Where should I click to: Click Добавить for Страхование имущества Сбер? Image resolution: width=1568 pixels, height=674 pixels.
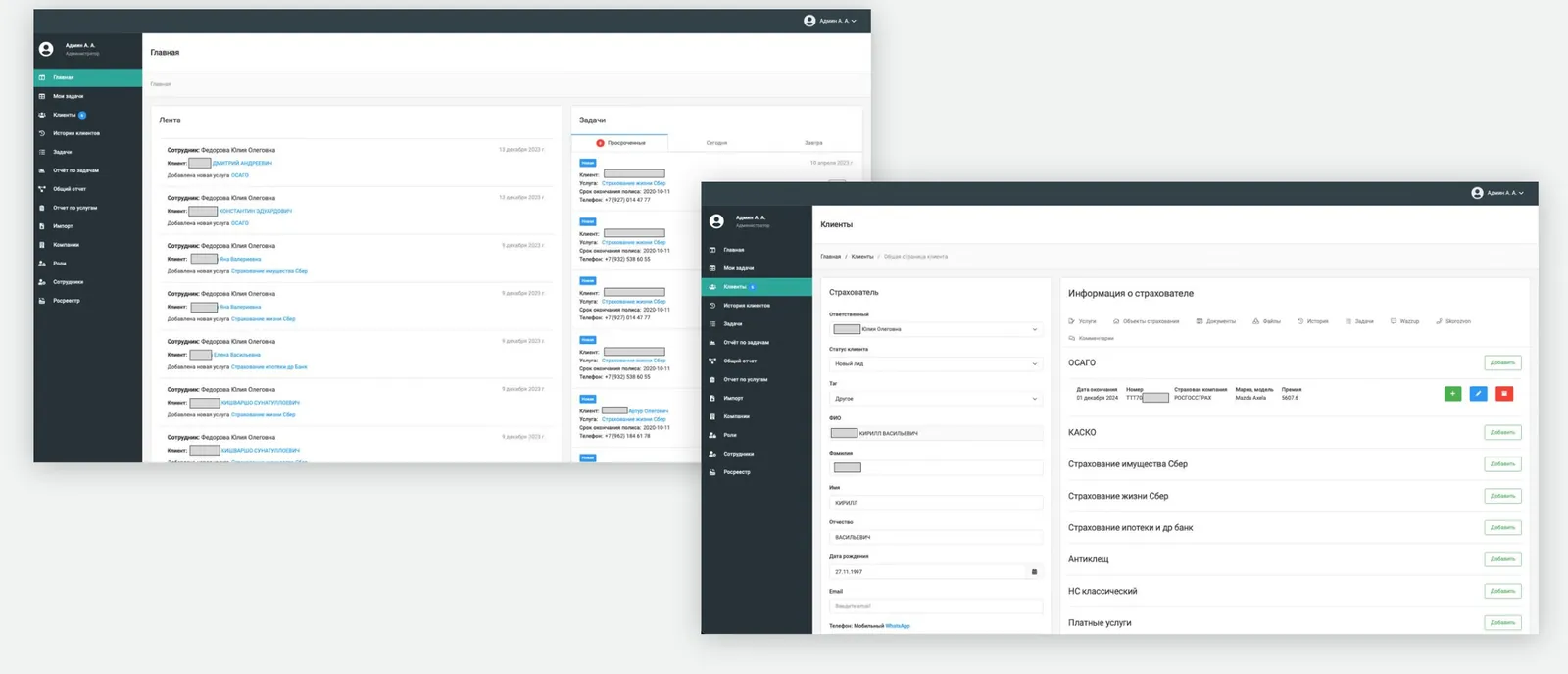pos(1502,464)
